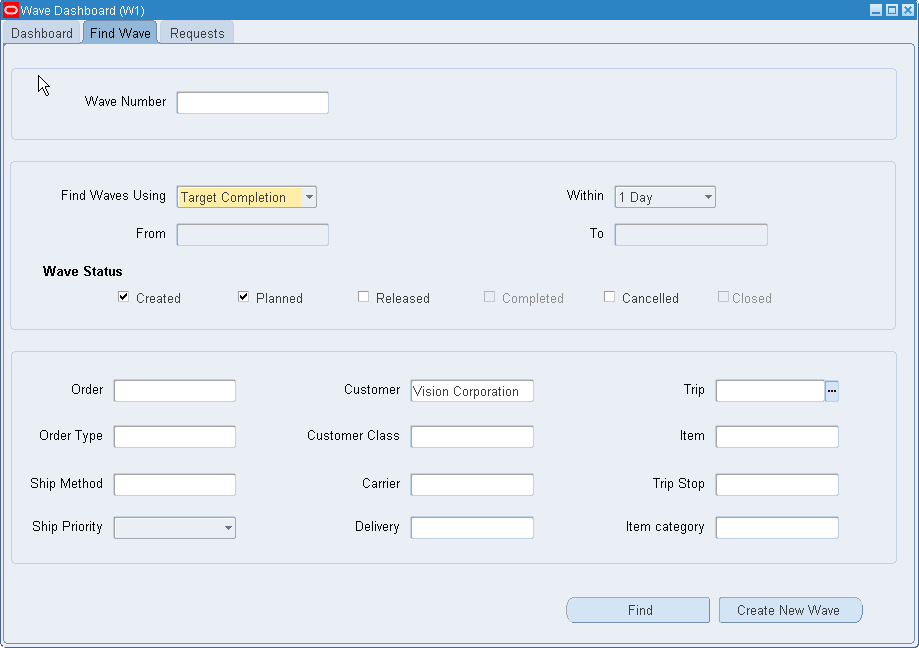
Task: Focus the Wave Number field
Action: pos(253,103)
